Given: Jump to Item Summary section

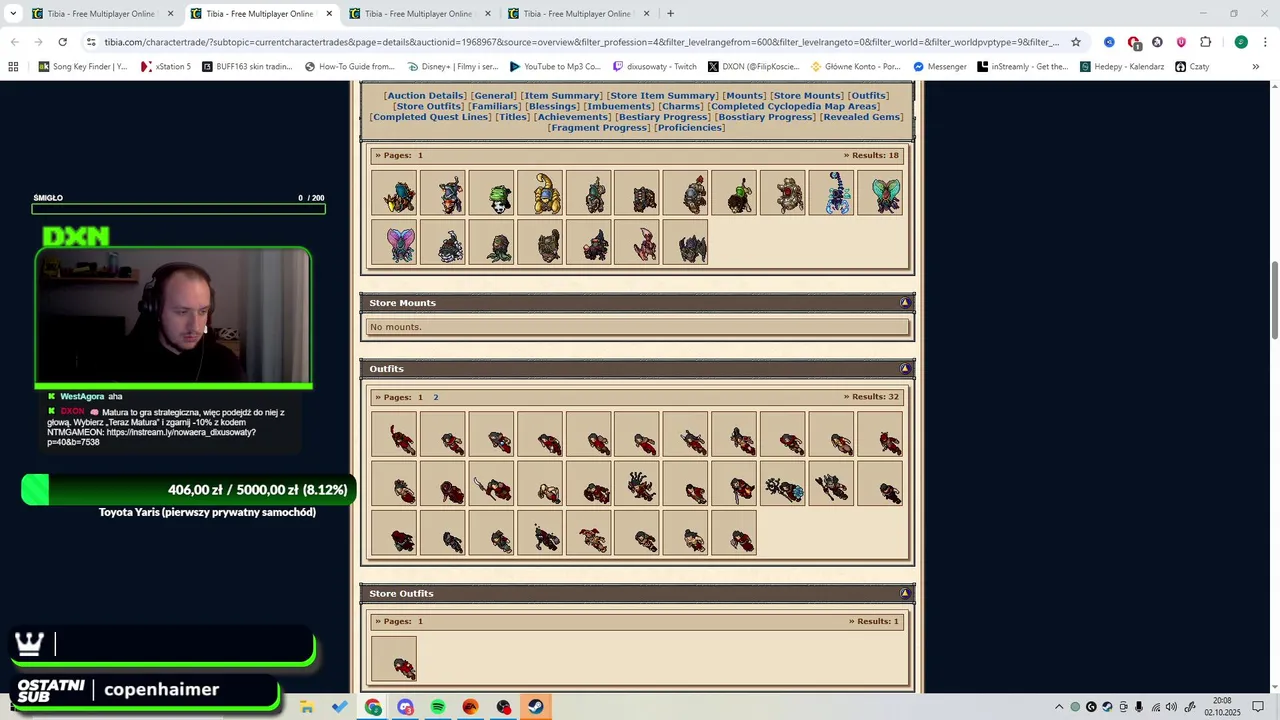Looking at the screenshot, I should (x=561, y=95).
